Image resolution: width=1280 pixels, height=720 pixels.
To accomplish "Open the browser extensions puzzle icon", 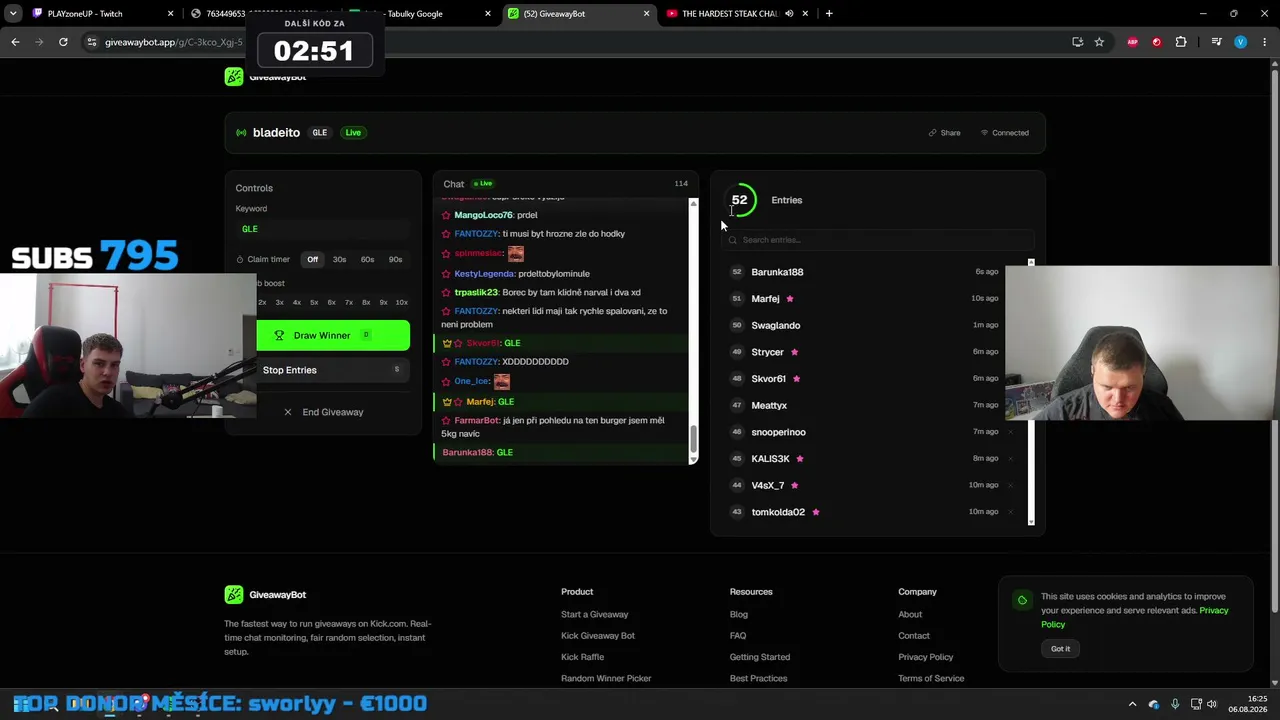I will (1181, 42).
